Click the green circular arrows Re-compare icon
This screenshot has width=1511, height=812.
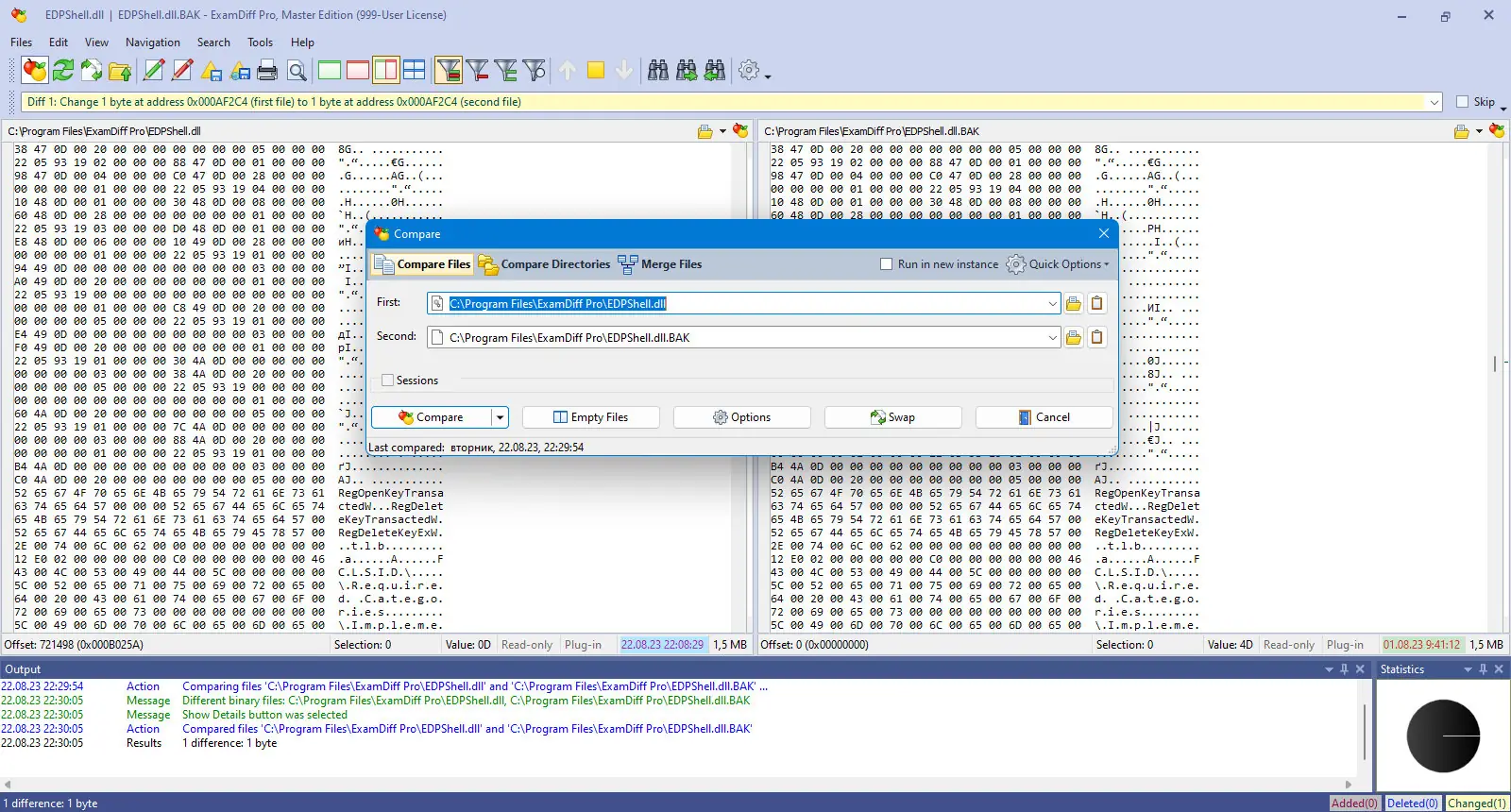click(x=63, y=70)
